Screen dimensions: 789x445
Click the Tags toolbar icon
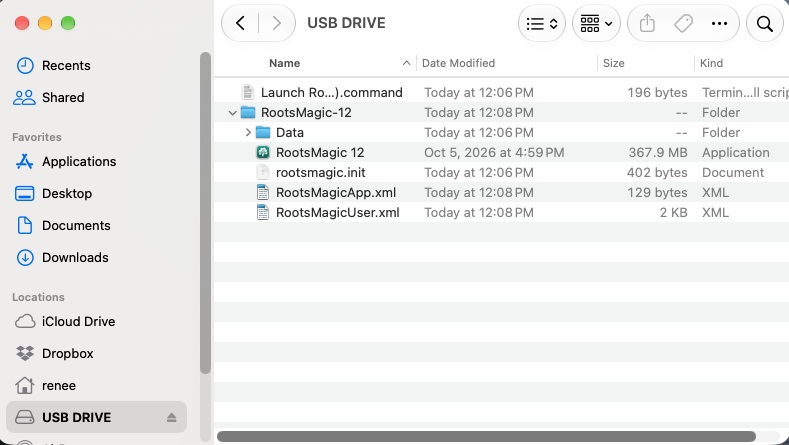coord(683,24)
